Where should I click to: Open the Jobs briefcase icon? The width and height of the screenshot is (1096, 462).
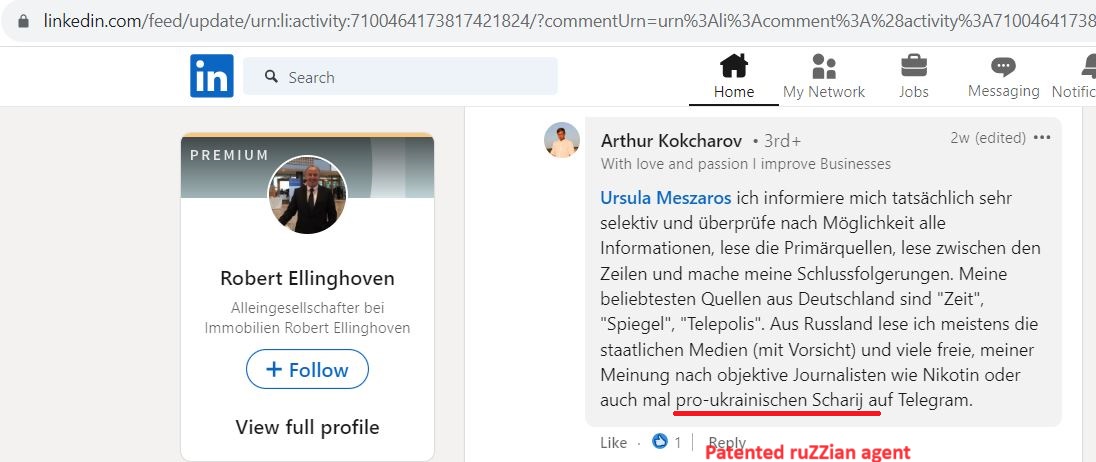click(914, 66)
